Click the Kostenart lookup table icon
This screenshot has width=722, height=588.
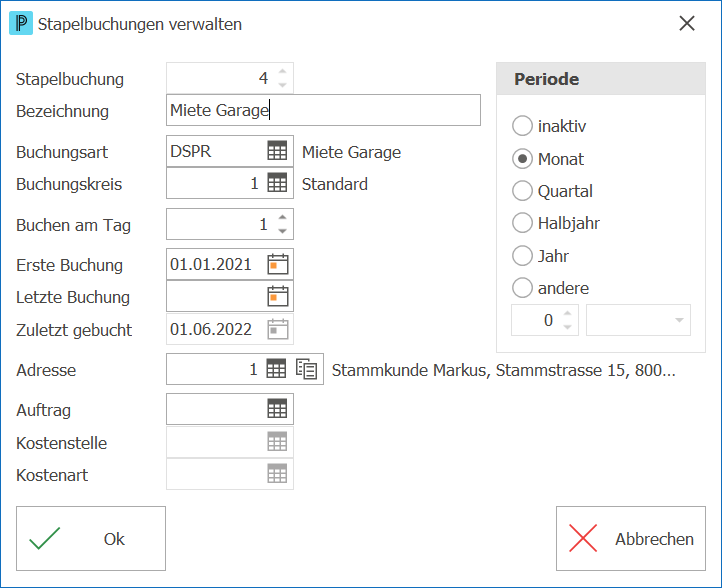(277, 474)
